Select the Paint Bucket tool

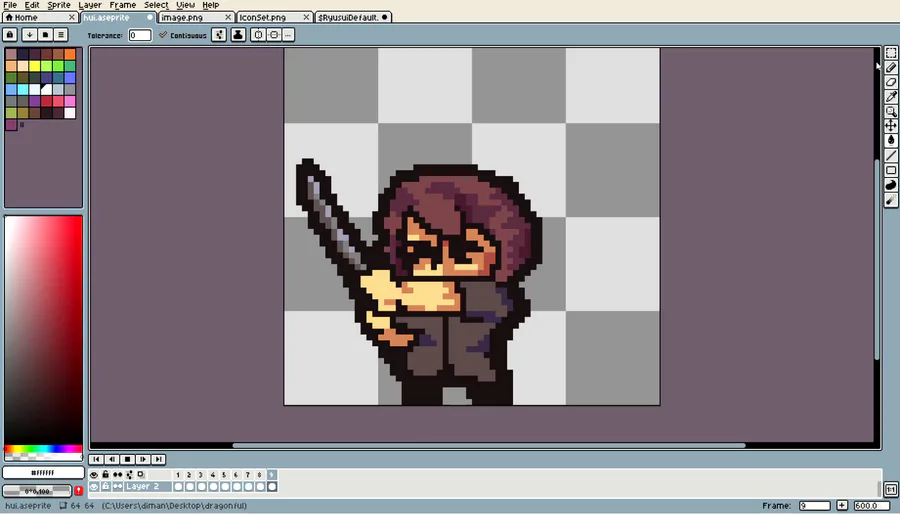click(x=891, y=141)
